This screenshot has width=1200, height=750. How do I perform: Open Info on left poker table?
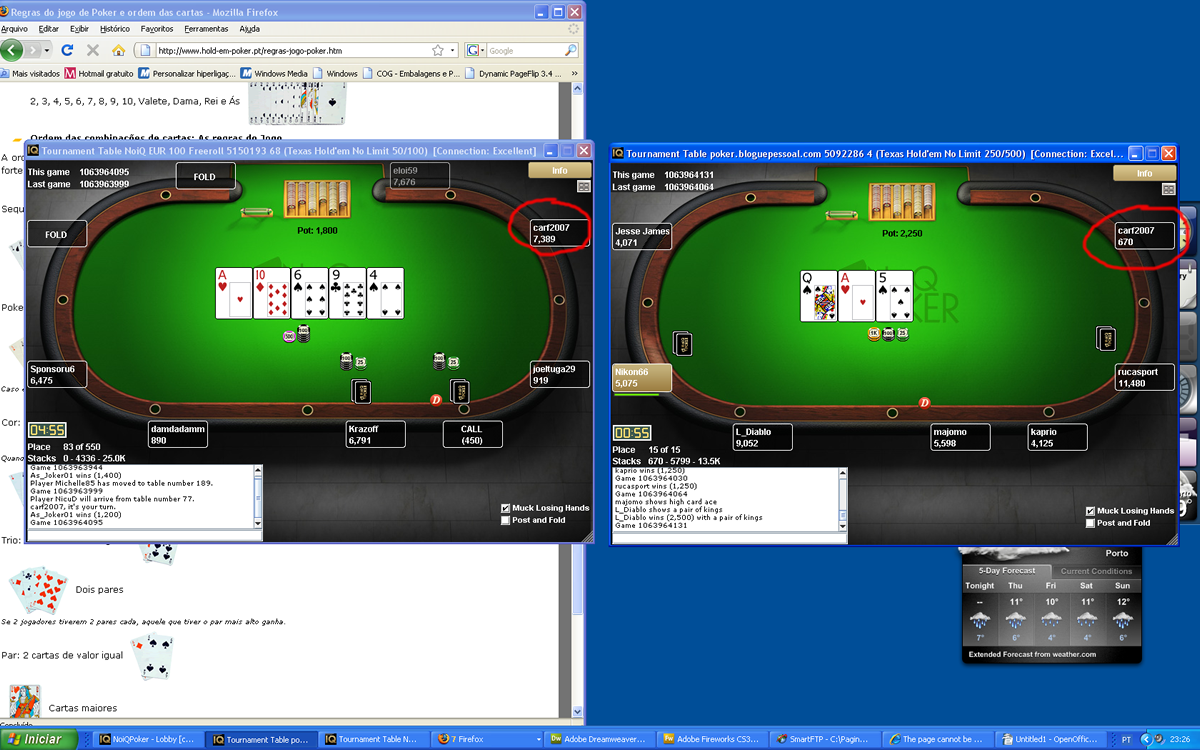click(559, 170)
